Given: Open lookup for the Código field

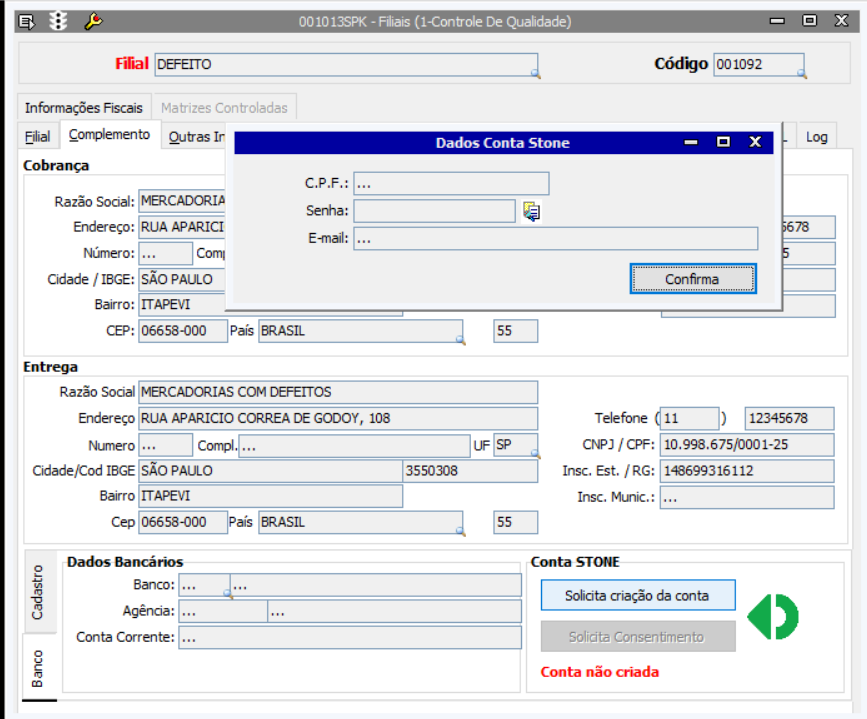Looking at the screenshot, I should (800, 73).
